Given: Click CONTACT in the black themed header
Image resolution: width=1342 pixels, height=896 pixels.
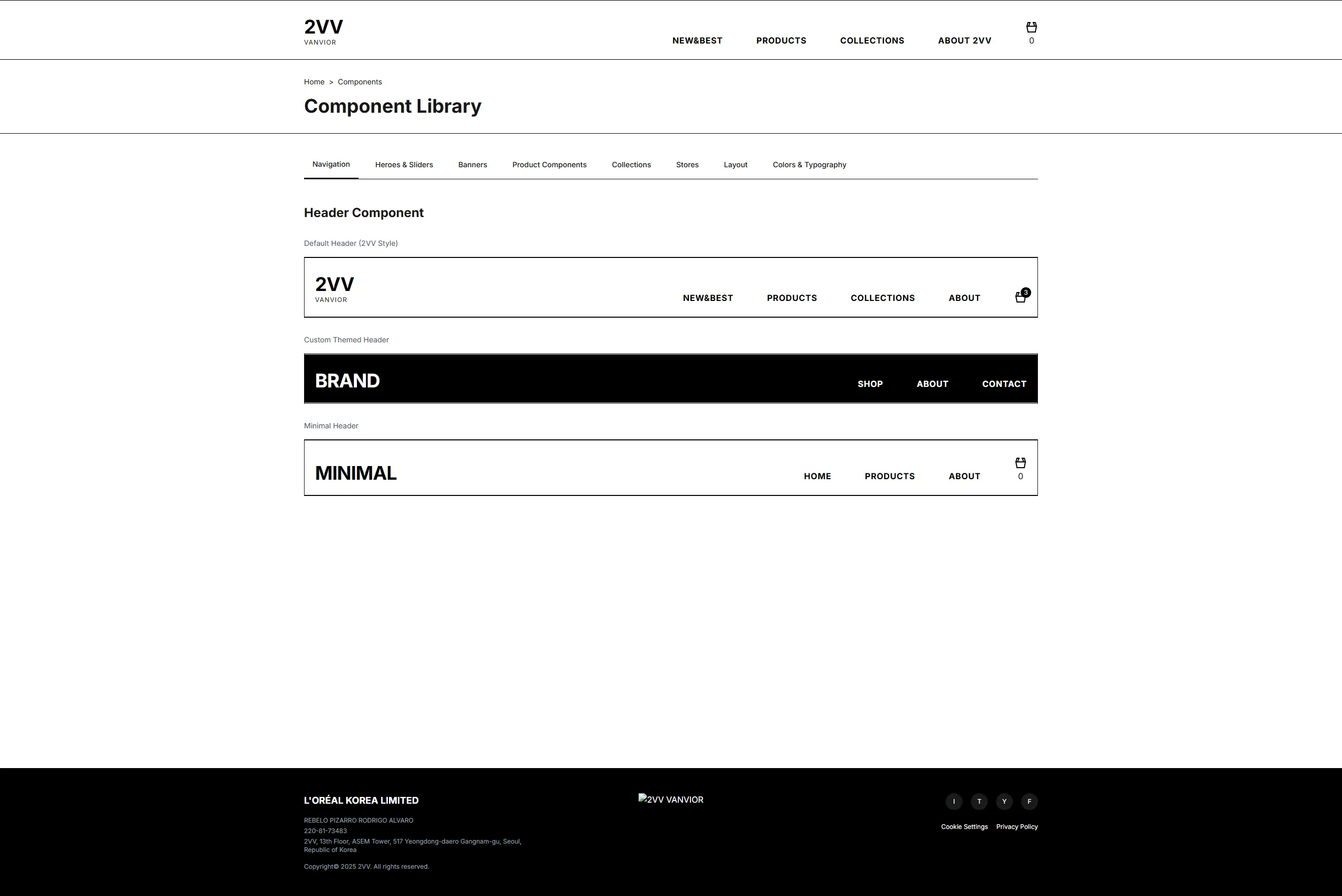Looking at the screenshot, I should tap(1004, 384).
